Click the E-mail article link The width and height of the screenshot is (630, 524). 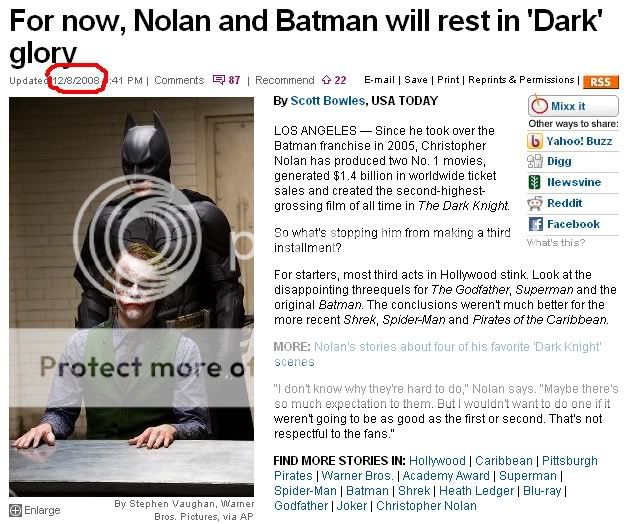pos(379,80)
